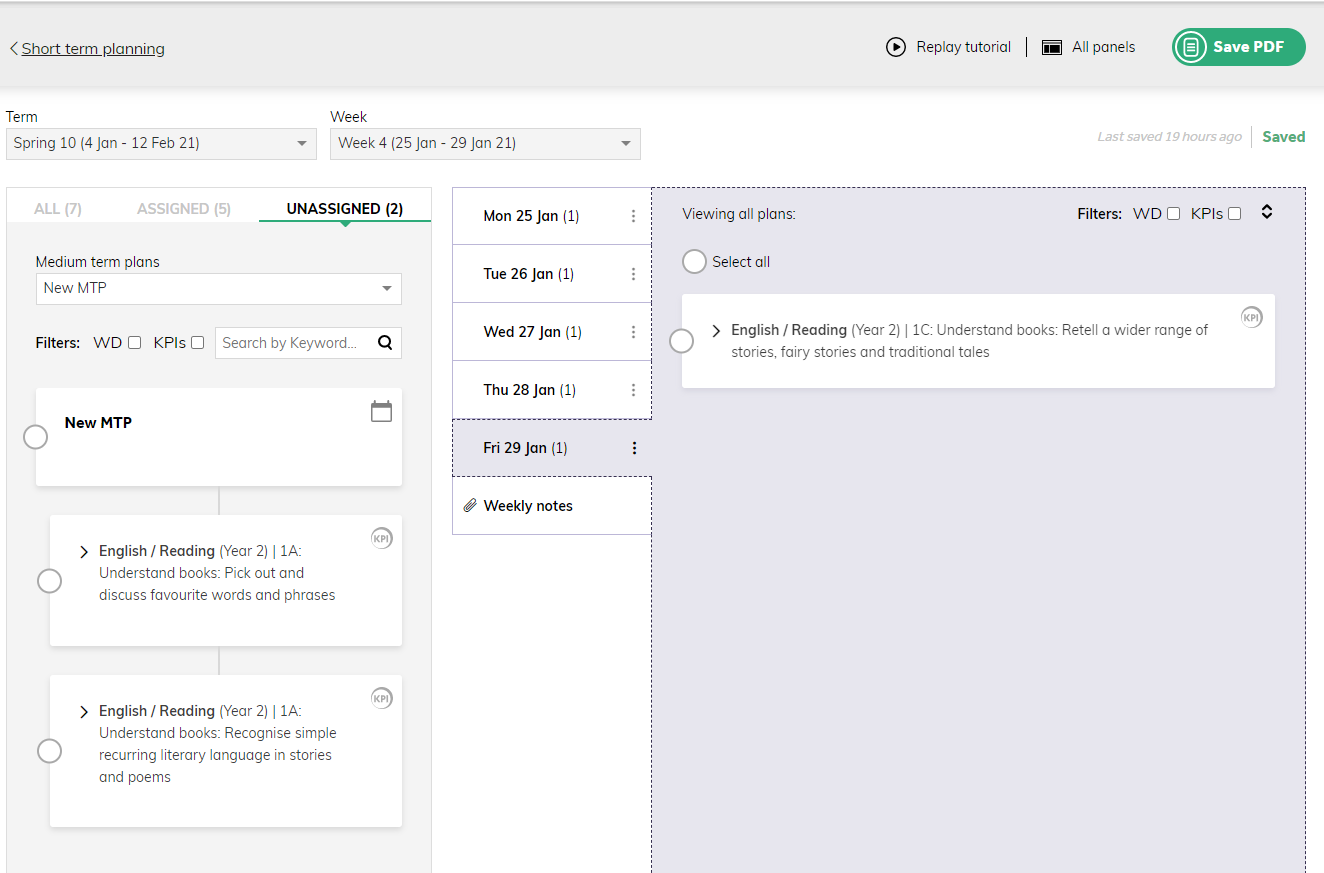Click KPI badge on 'Pick out and discuss' card

pos(382,538)
